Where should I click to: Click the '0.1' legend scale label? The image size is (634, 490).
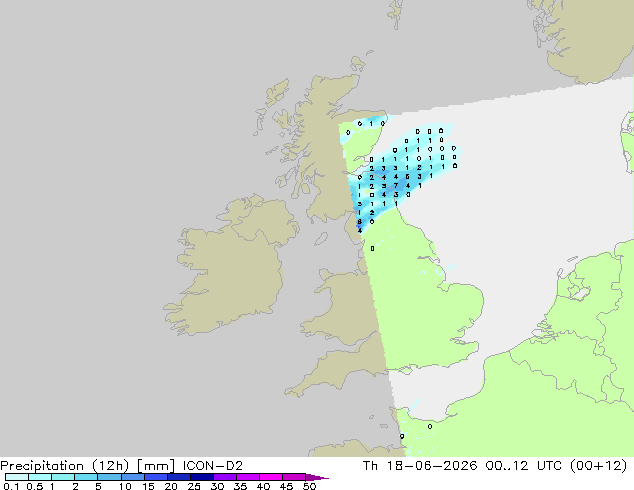[11, 486]
